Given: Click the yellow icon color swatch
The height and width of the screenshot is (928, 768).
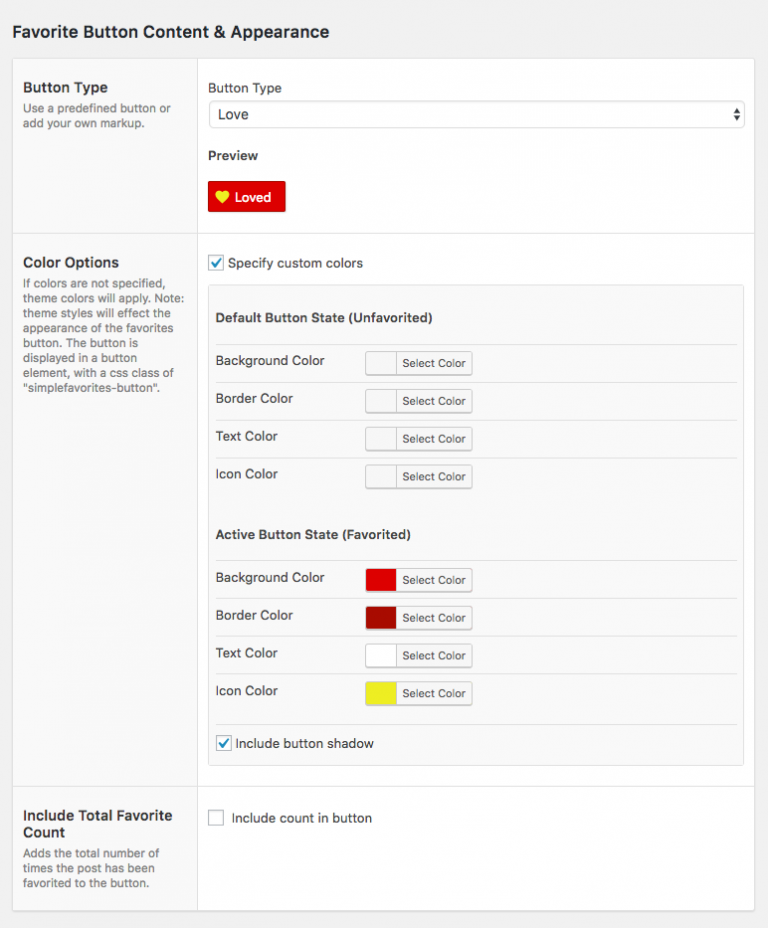Looking at the screenshot, I should pos(380,693).
